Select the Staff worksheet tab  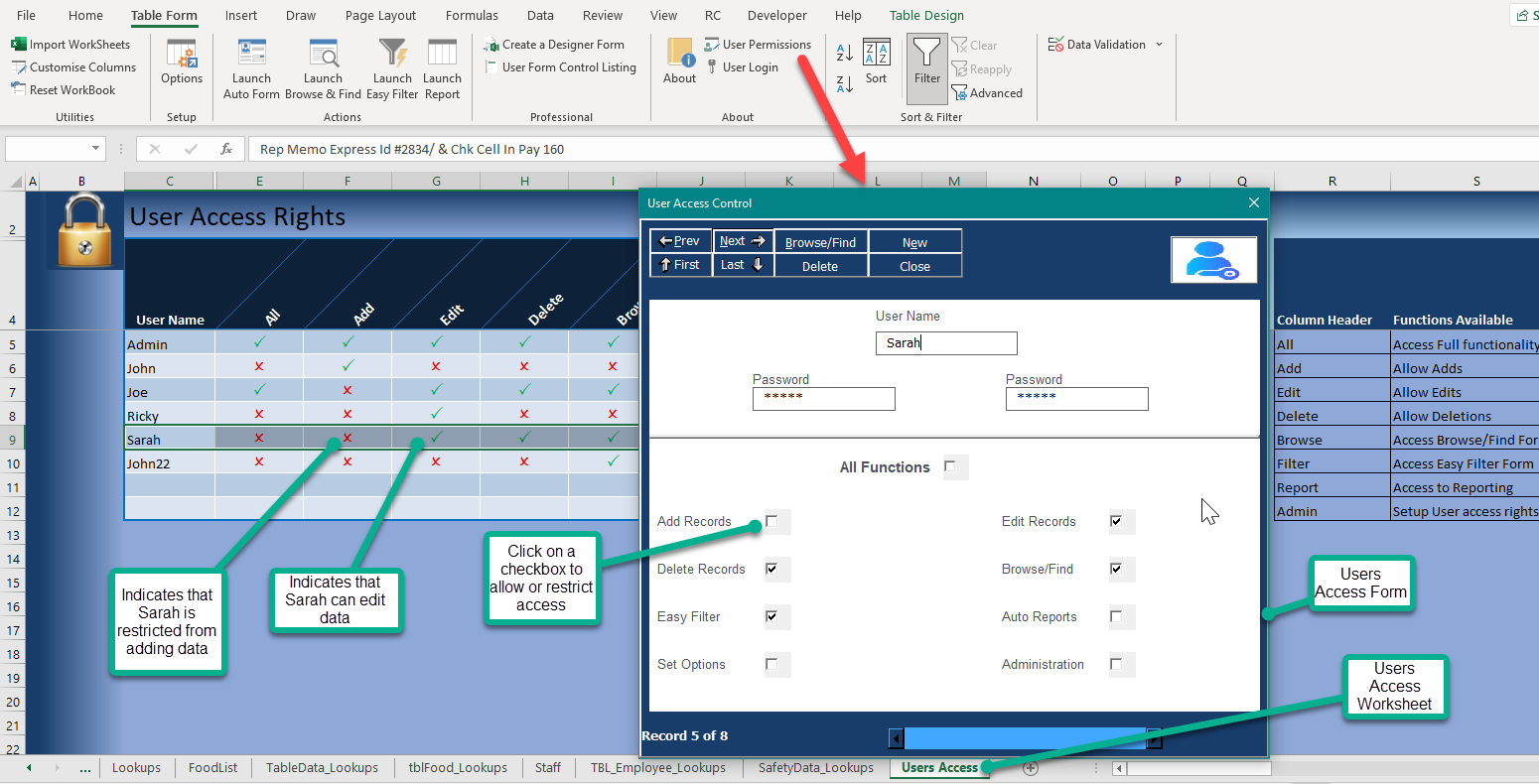[547, 767]
